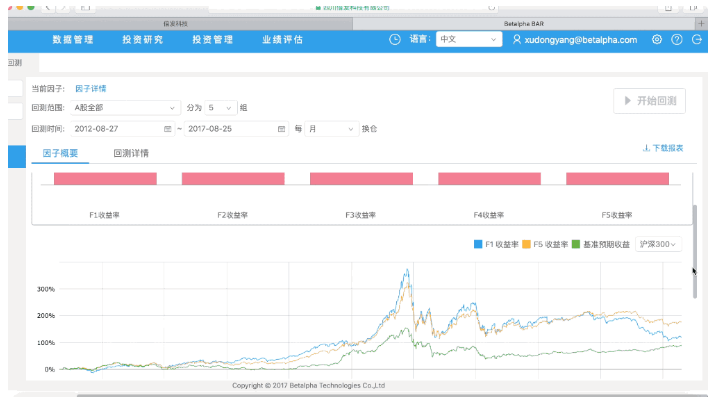Open the 业绩评估 menu
The height and width of the screenshot is (397, 716).
283,40
